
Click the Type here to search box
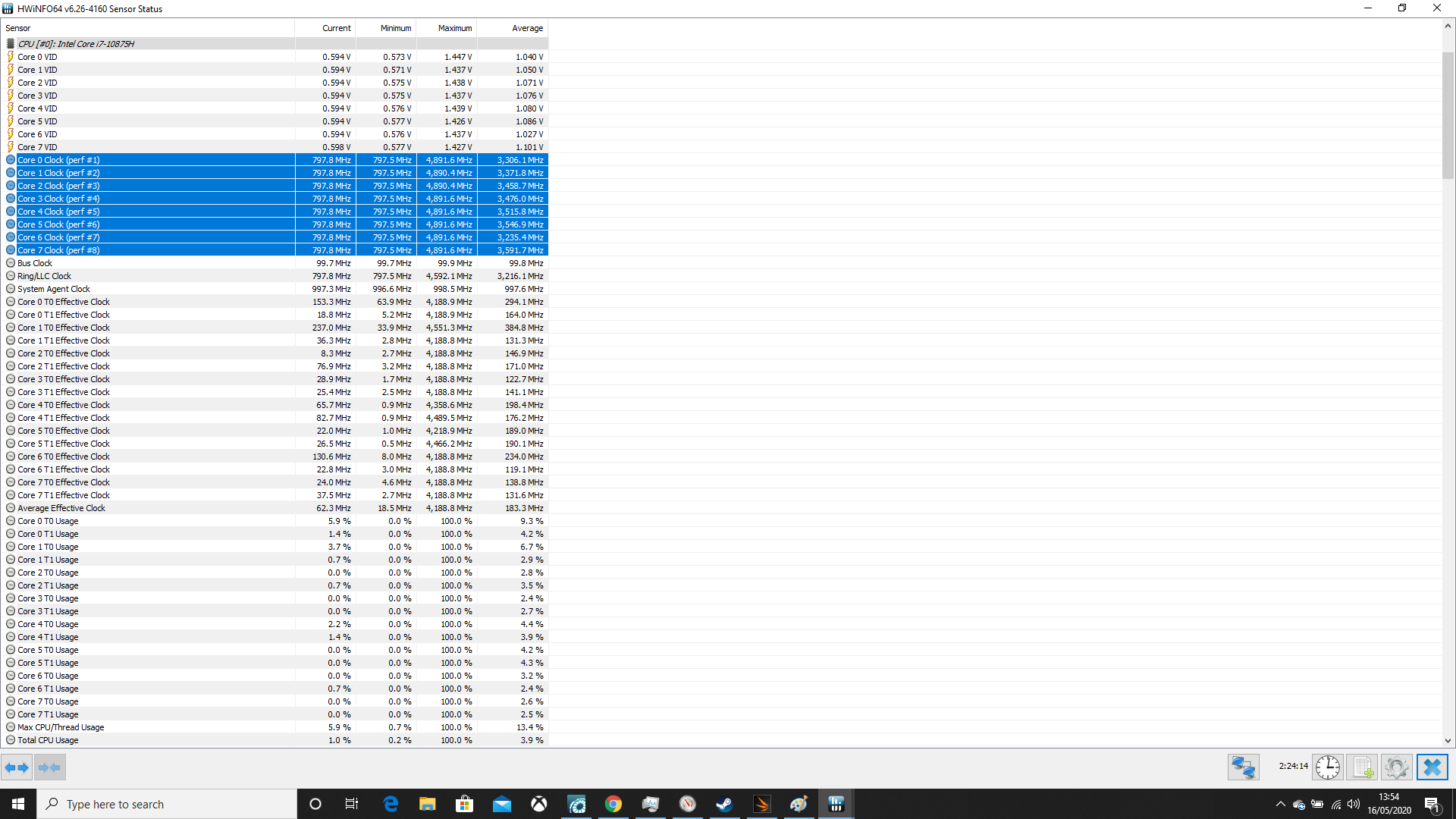pyautogui.click(x=167, y=804)
